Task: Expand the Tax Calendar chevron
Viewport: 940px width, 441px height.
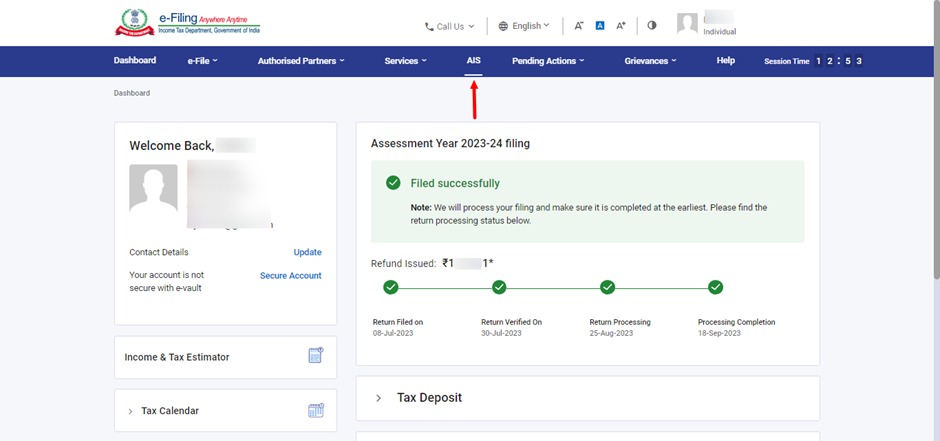Action: [130, 411]
